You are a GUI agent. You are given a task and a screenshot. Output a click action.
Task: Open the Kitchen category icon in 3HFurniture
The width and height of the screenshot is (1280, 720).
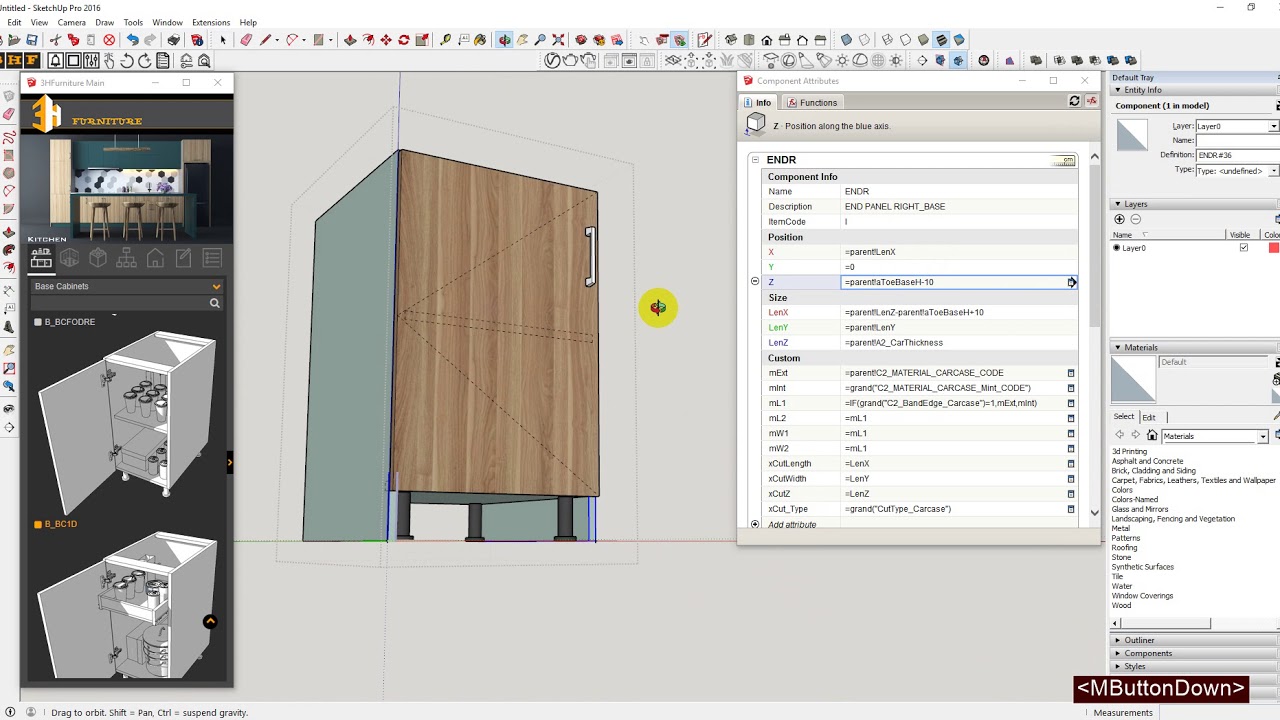(x=41, y=259)
